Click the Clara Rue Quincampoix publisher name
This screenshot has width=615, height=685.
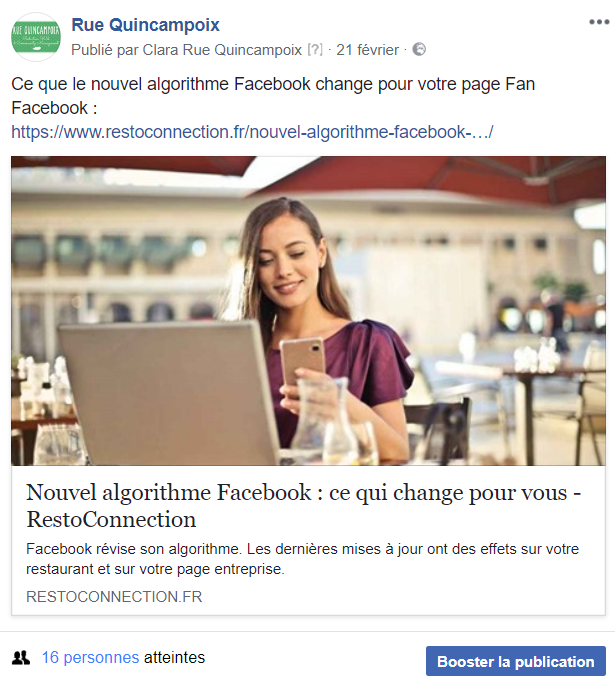pos(222,50)
